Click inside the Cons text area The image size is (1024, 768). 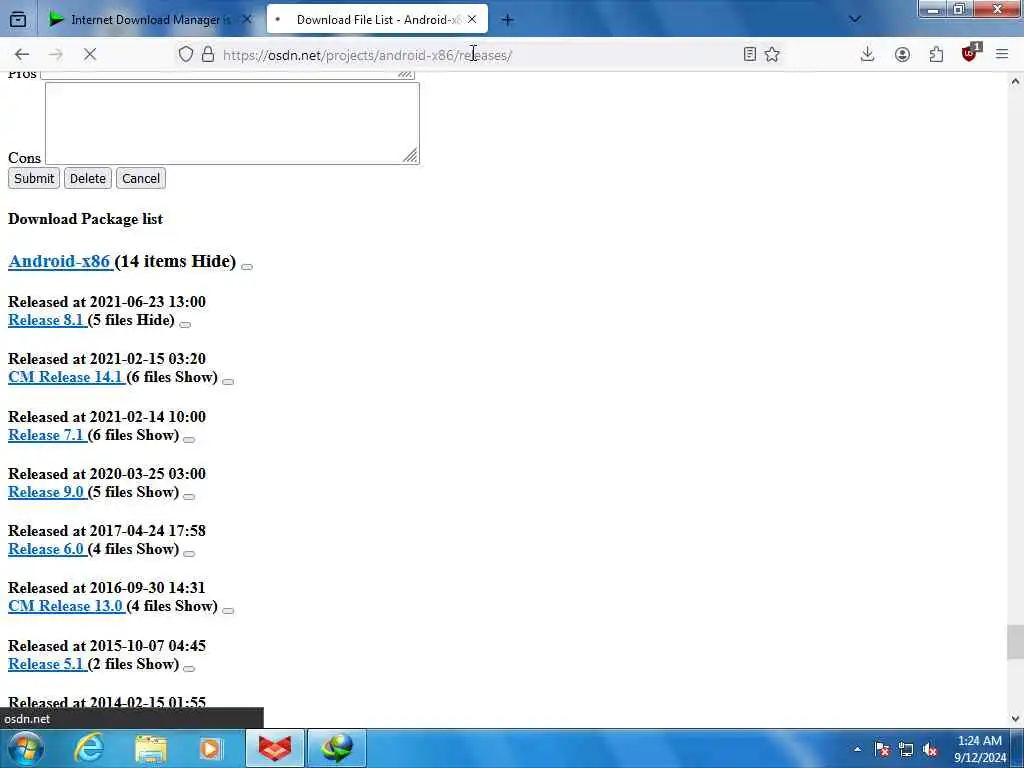click(x=232, y=123)
